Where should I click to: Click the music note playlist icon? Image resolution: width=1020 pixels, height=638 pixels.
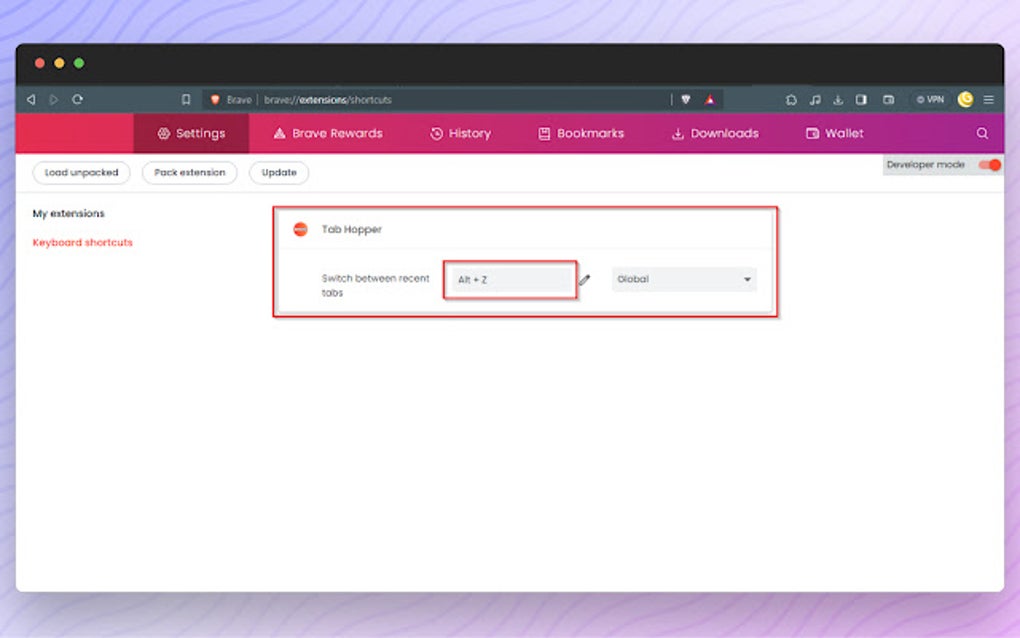point(814,100)
